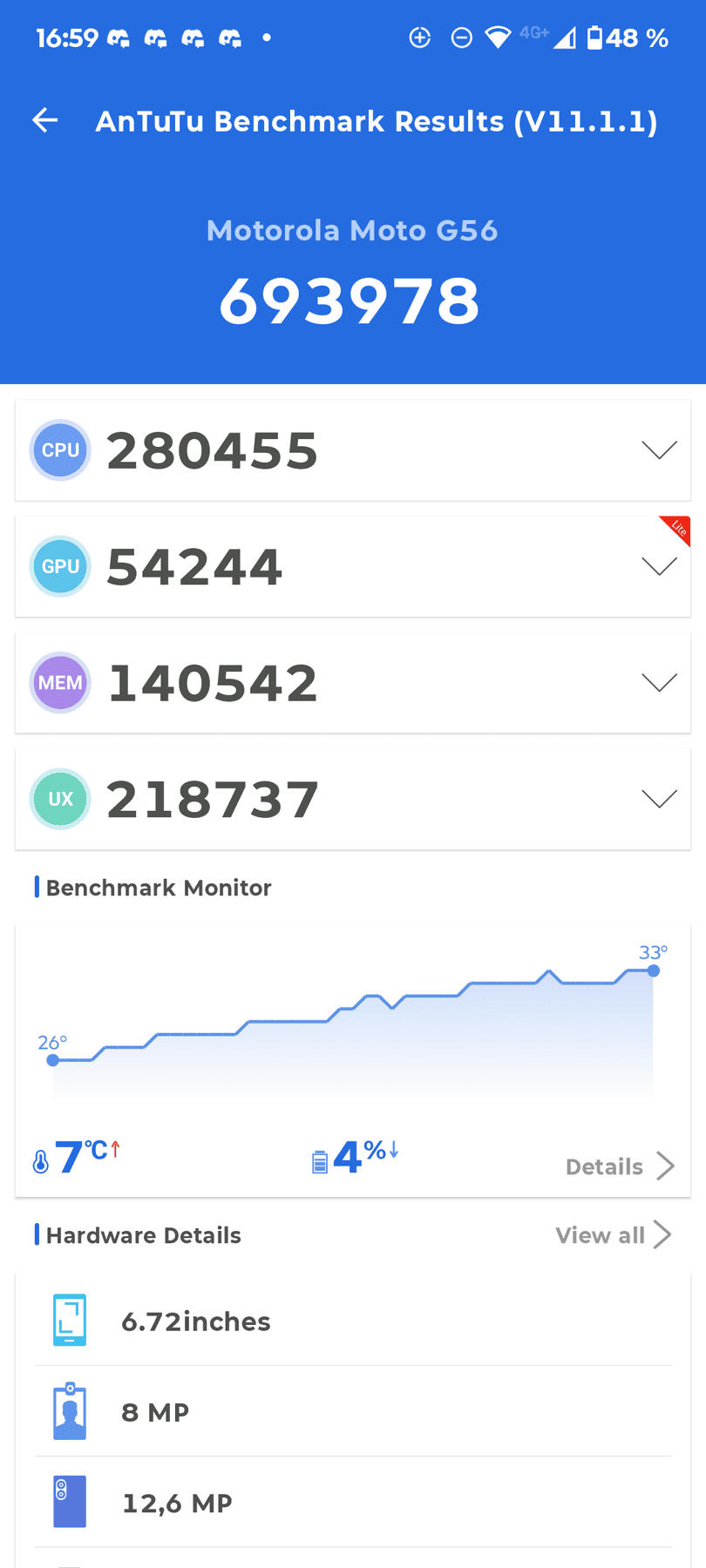Select the 12,6 MP camera row
This screenshot has height=1568, width=706.
[x=353, y=1502]
